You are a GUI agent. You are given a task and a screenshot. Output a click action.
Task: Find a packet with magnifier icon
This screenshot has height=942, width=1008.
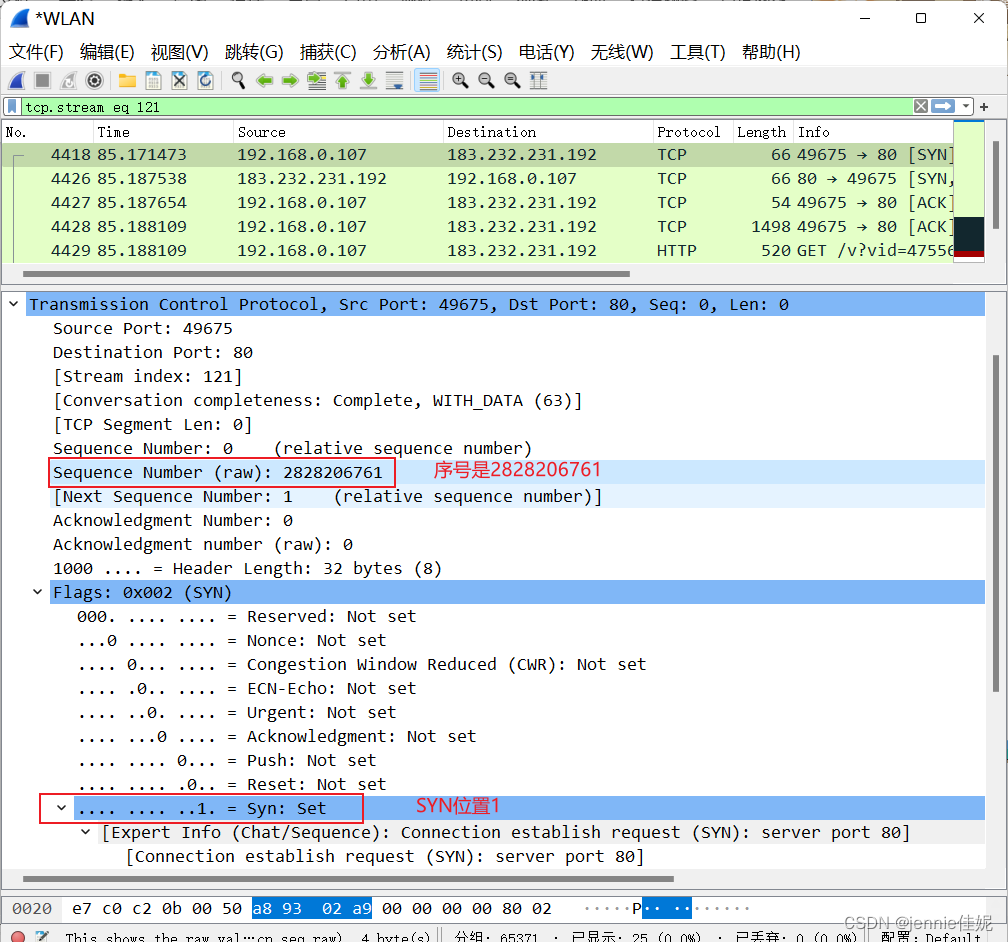(x=238, y=80)
